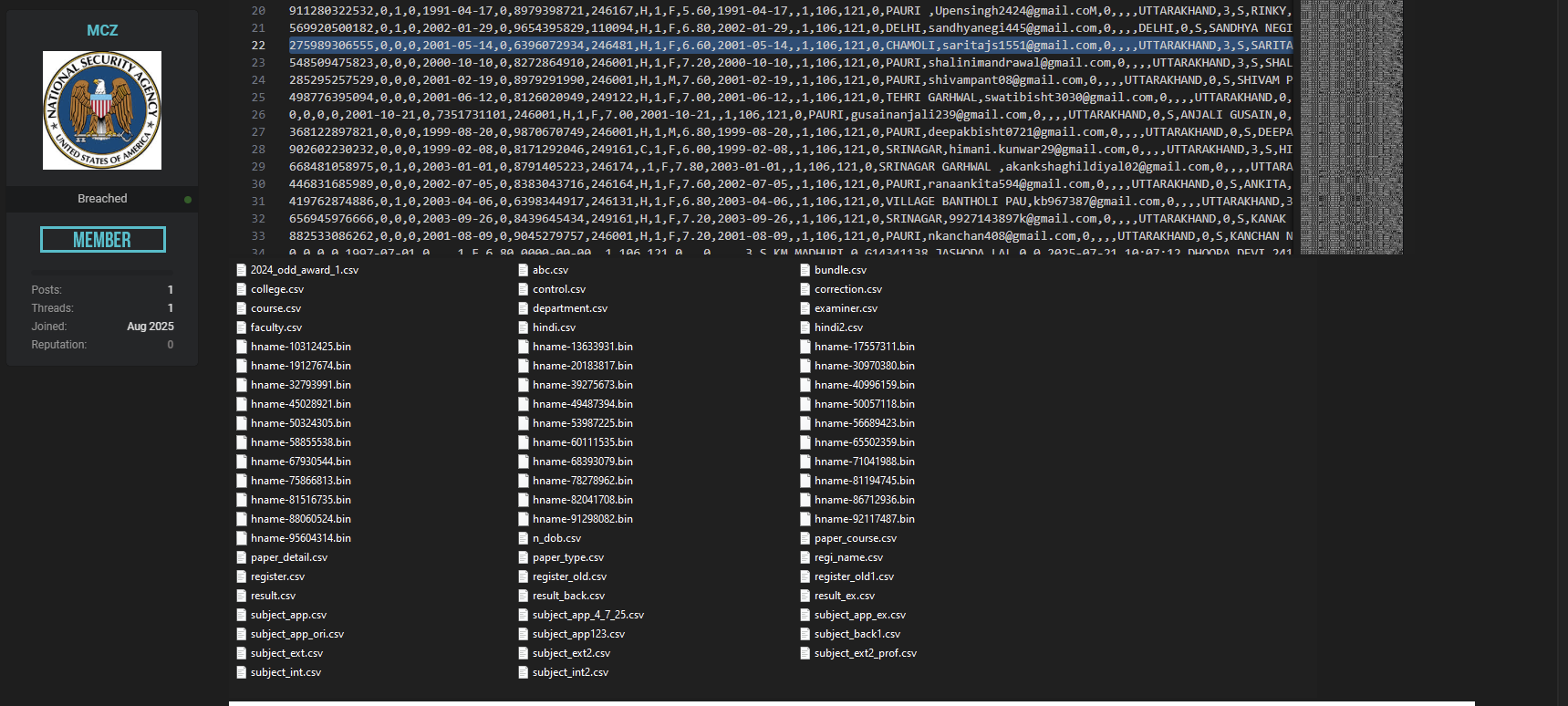
Task: Open the MCZ profile avatar image
Action: click(x=102, y=110)
